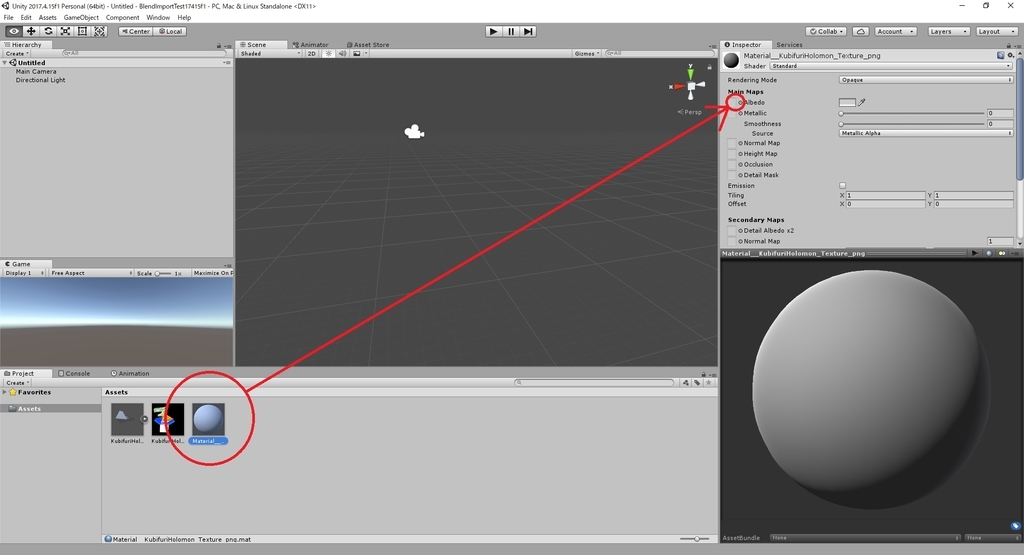Lock the Inspector panel
This screenshot has width=1024, height=555.
(1008, 46)
